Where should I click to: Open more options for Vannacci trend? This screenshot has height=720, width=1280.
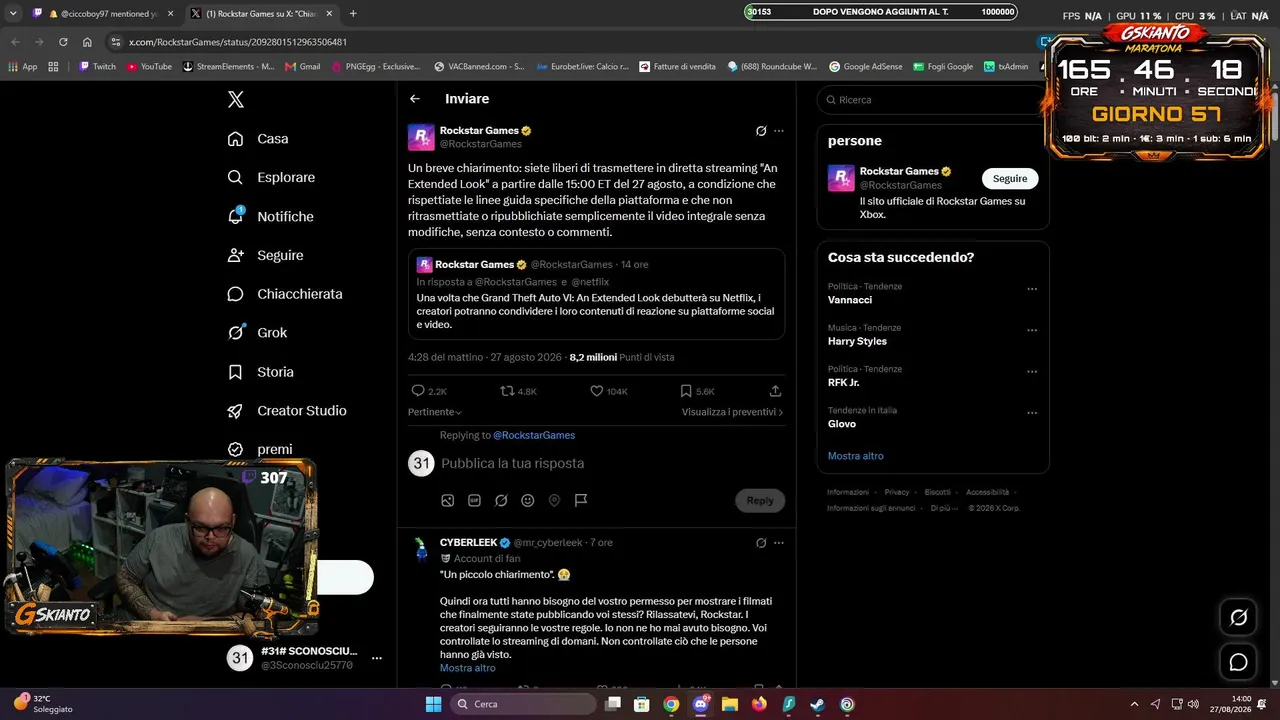click(1032, 289)
